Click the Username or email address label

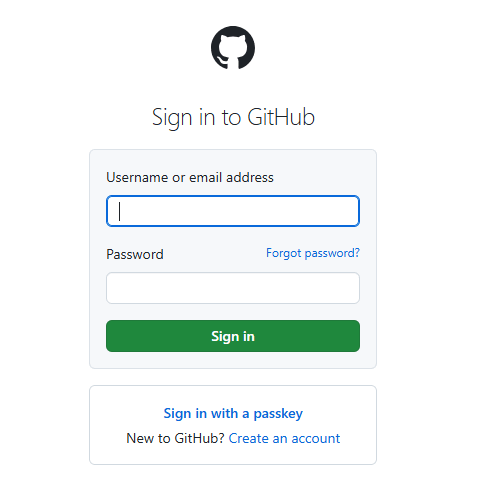tap(190, 177)
